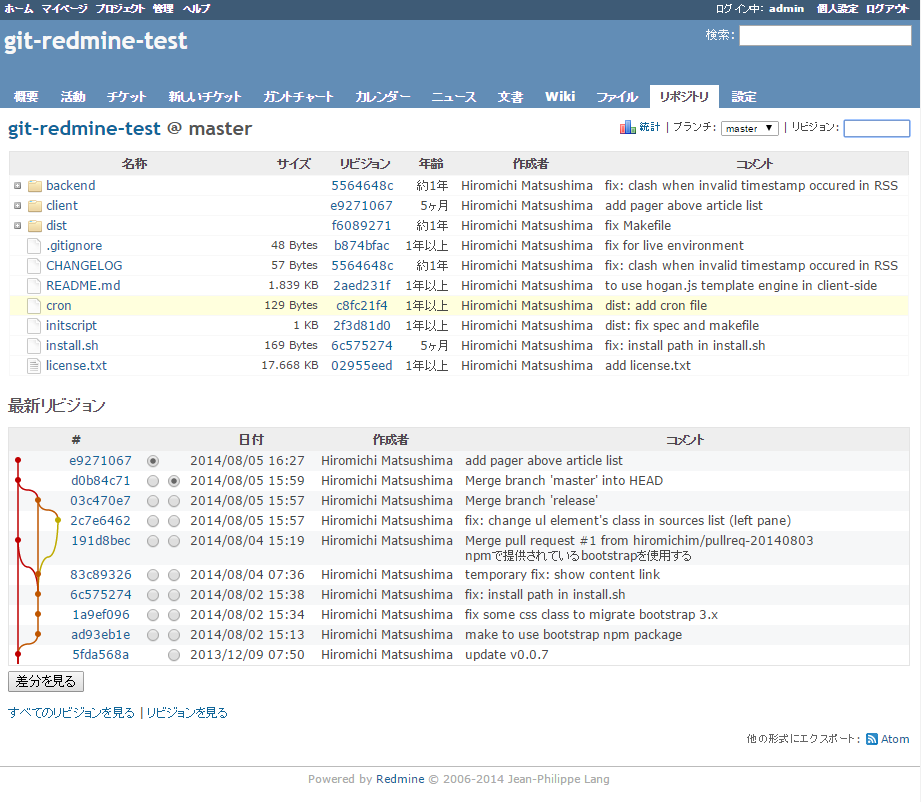Click the Atom feed icon
921x802 pixels.
pos(872,739)
